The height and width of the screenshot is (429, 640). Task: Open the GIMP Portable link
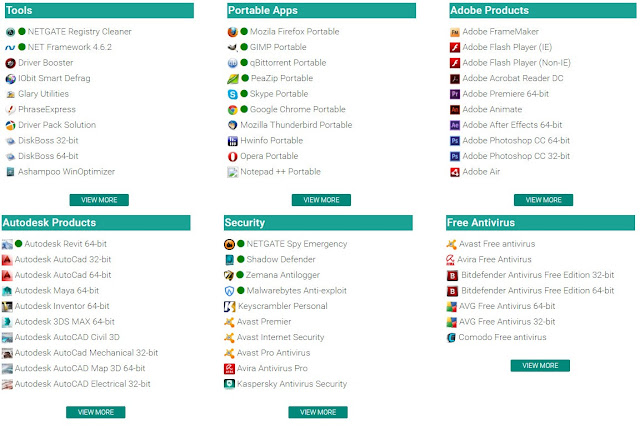(278, 47)
